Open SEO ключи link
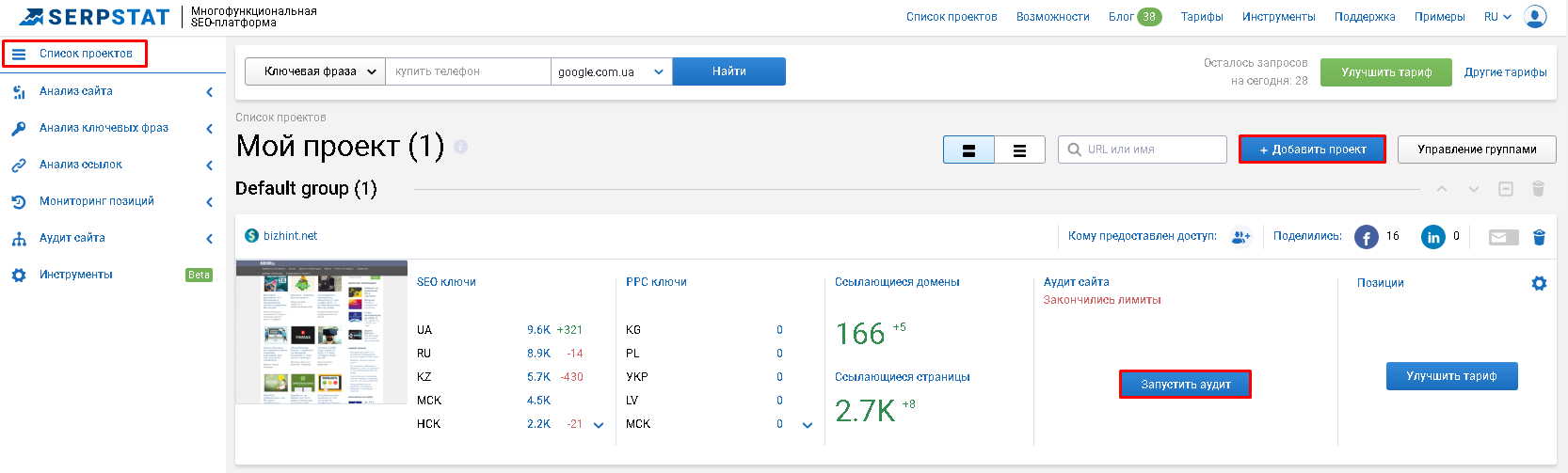The width and height of the screenshot is (1568, 473). pos(446,282)
